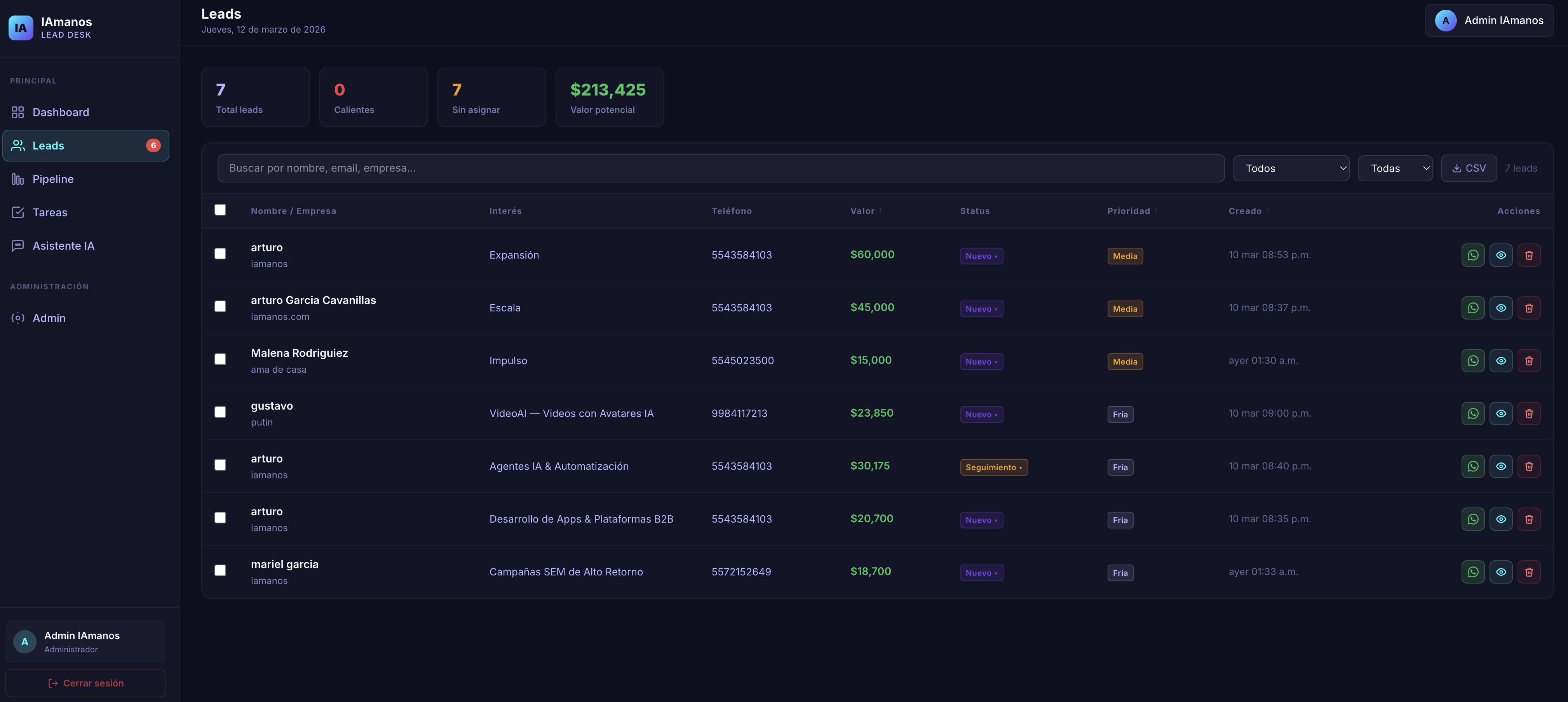The image size is (1568, 702).
Task: Click Cerrar sesión to log out
Action: point(86,683)
